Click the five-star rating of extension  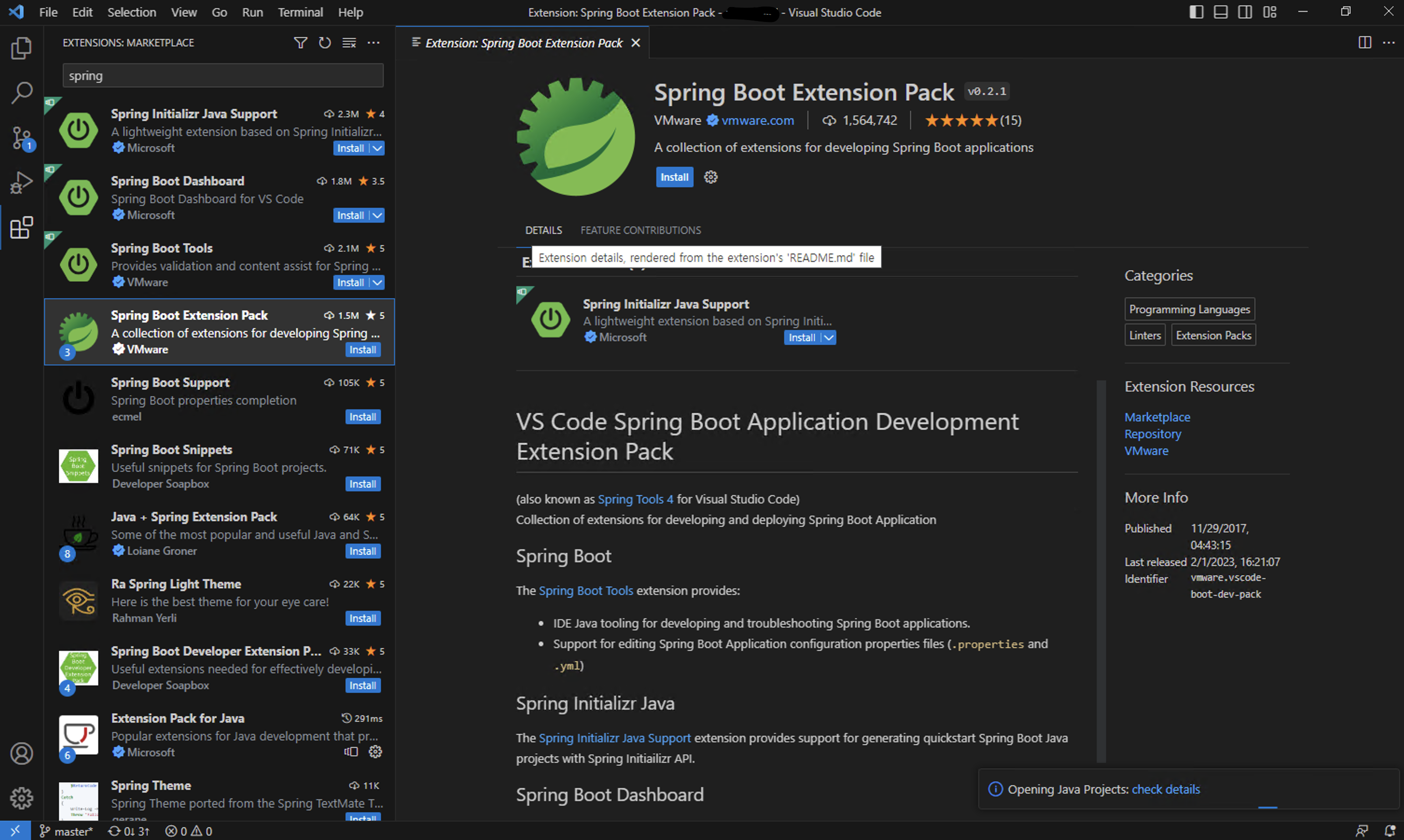coord(973,120)
